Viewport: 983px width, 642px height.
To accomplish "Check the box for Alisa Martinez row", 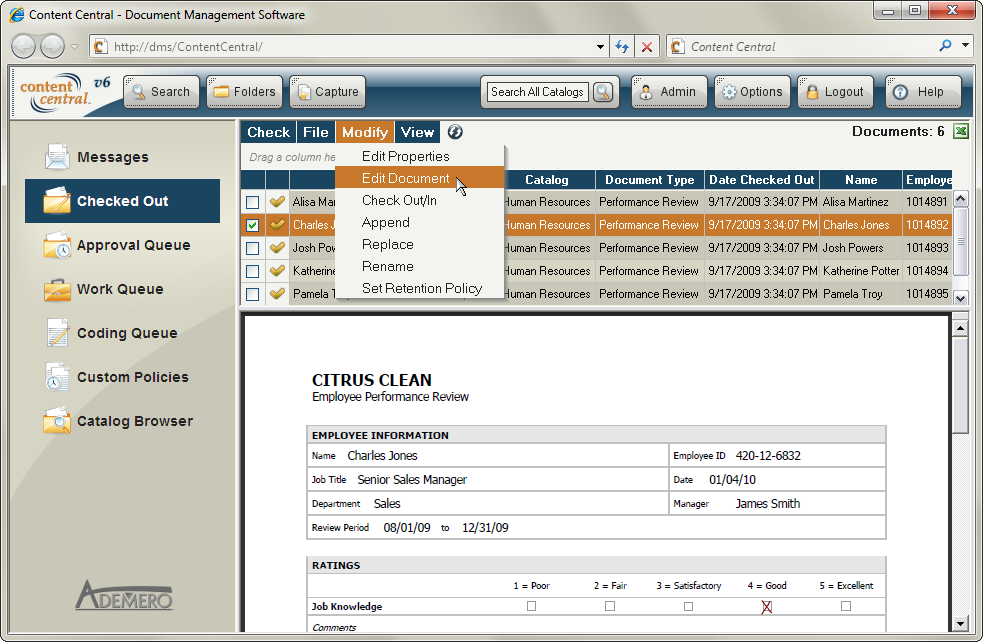I will click(253, 203).
